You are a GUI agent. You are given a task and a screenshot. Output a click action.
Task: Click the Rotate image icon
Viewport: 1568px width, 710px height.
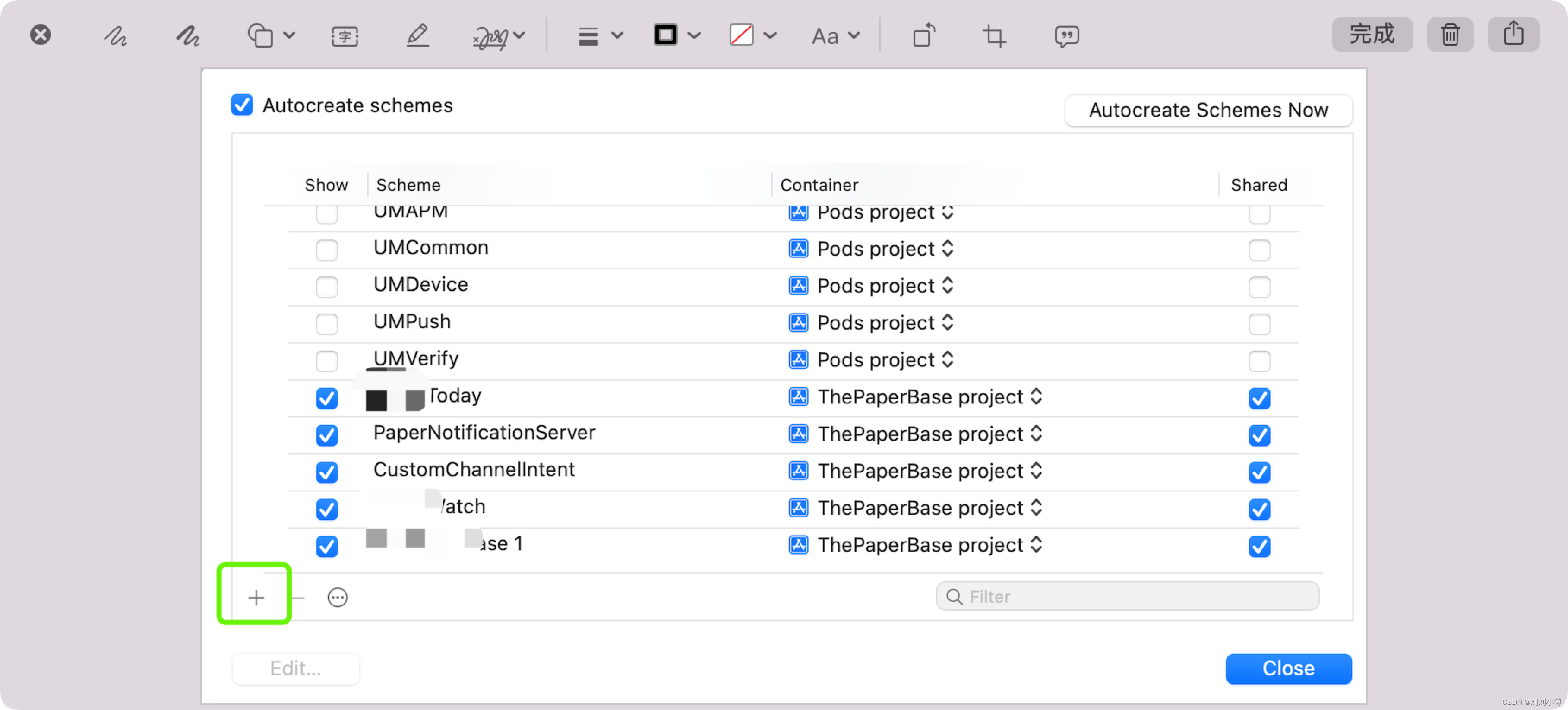click(x=923, y=36)
